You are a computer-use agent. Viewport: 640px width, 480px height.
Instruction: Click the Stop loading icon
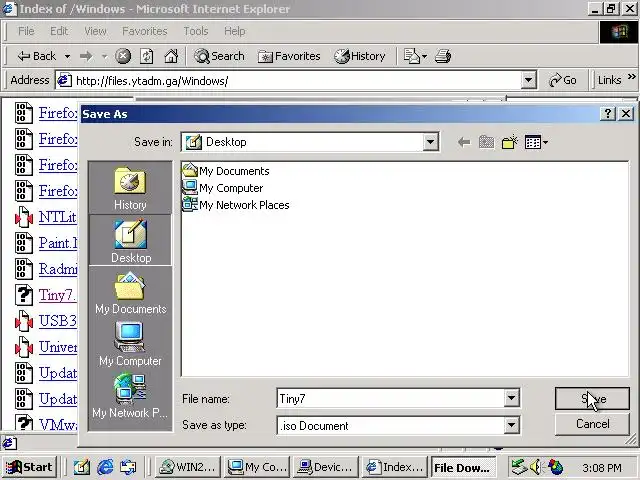[x=123, y=56]
